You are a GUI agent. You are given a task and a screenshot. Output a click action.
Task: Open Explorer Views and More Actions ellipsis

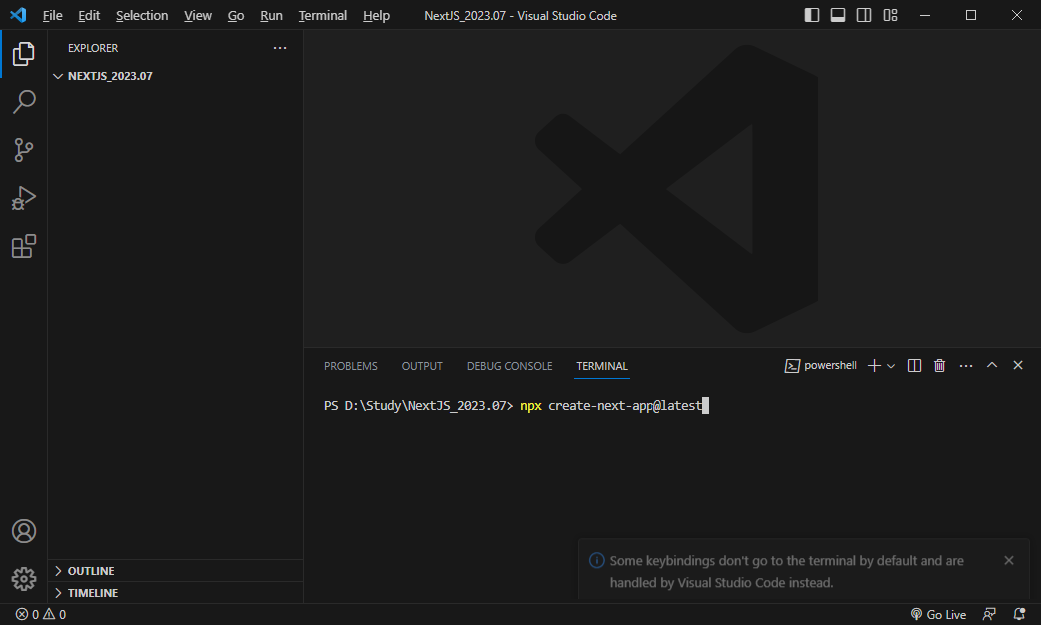tap(280, 48)
